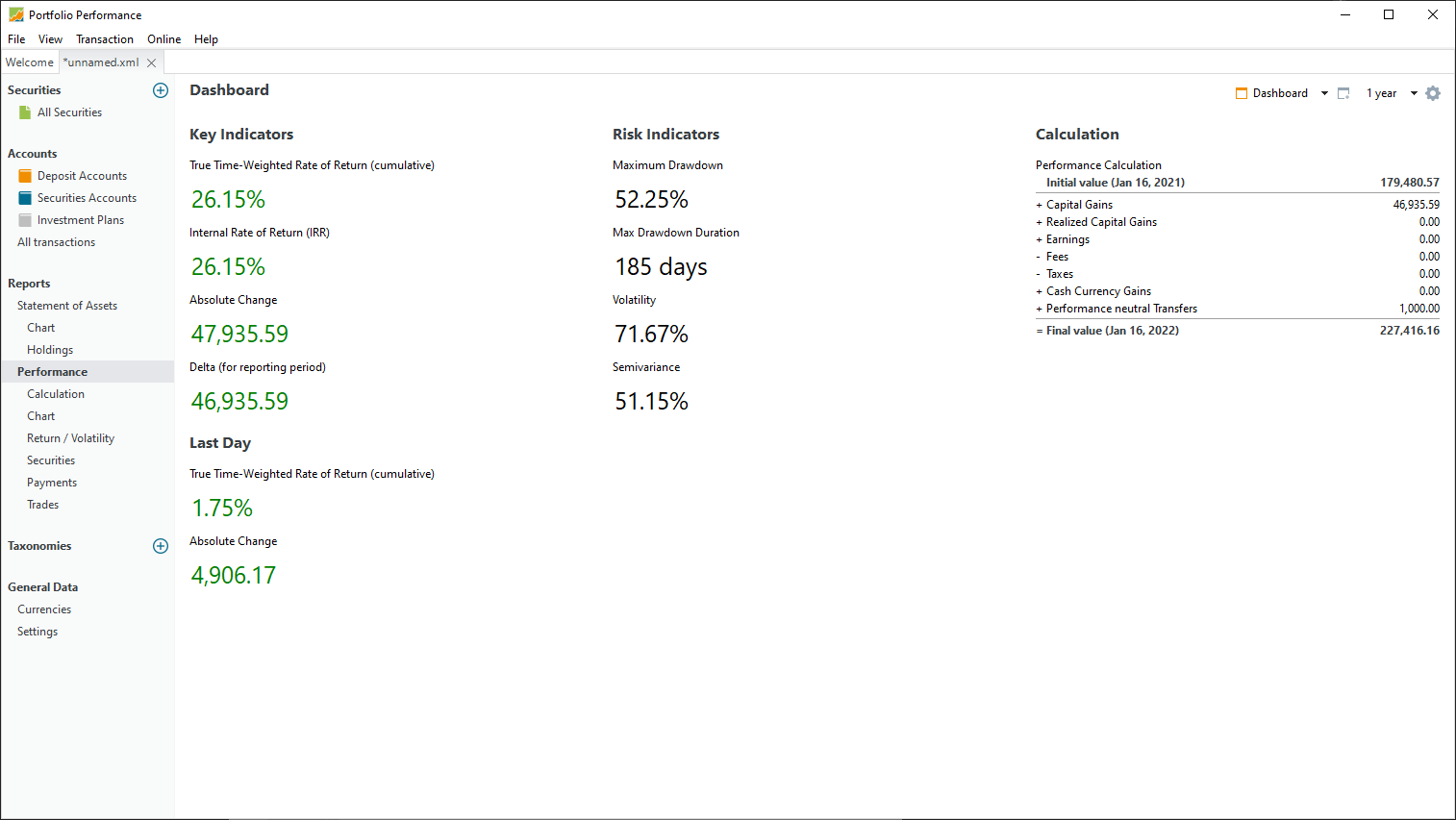Click the Dashboard selector label
Viewport: 1456px width, 820px height.
tap(1280, 93)
